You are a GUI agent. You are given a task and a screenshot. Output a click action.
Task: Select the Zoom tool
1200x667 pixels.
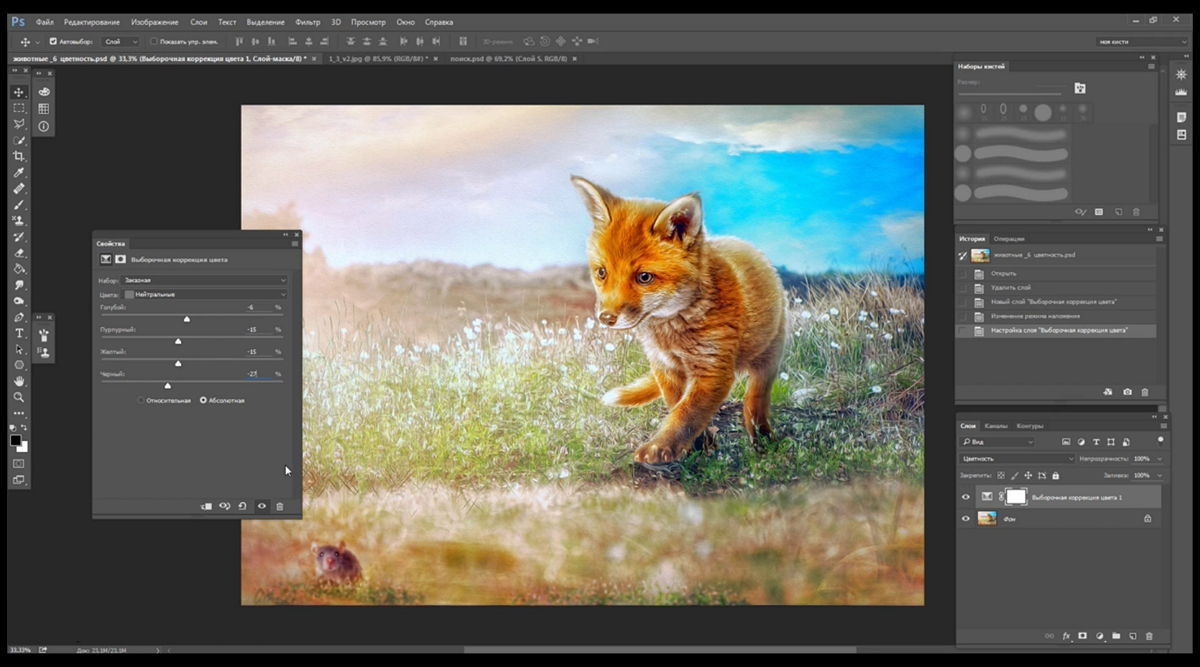tap(19, 397)
